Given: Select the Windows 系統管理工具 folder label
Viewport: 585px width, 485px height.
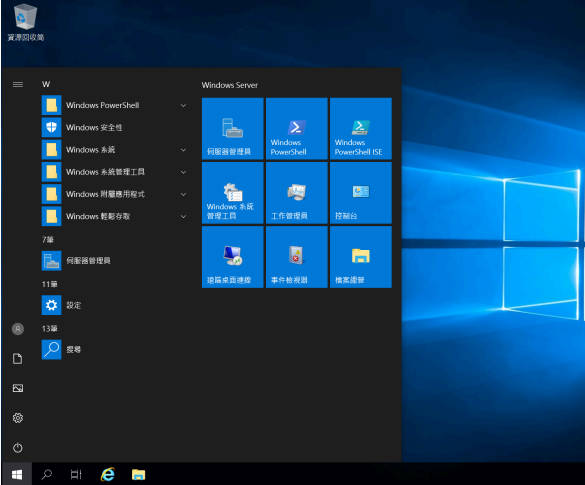Looking at the screenshot, I should coord(105,172).
